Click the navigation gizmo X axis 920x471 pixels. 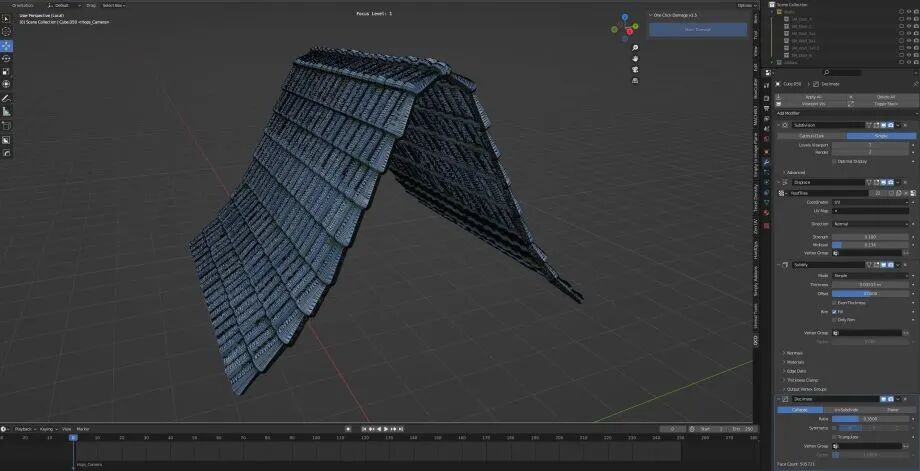point(629,31)
